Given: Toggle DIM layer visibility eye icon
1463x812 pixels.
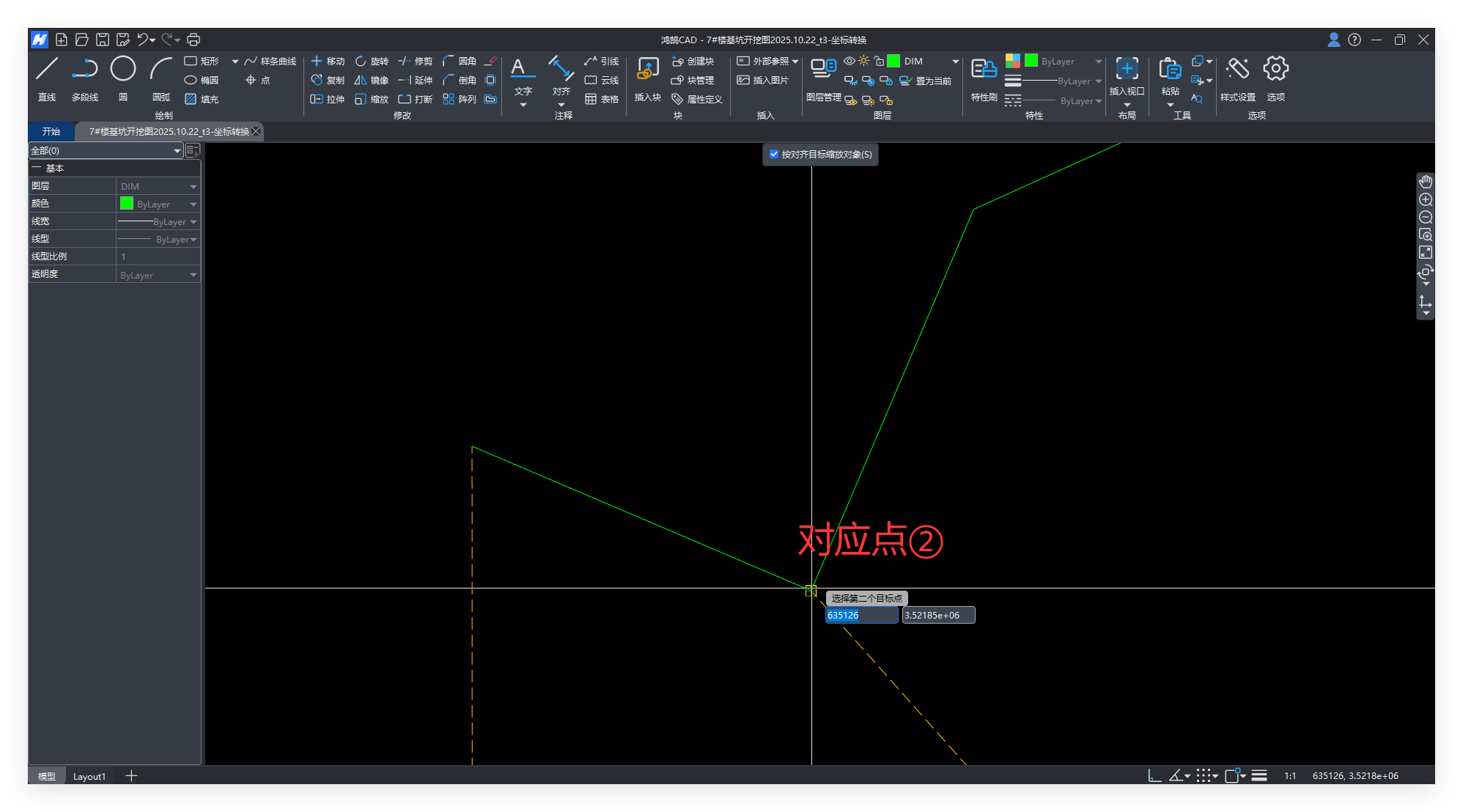Looking at the screenshot, I should coord(849,61).
